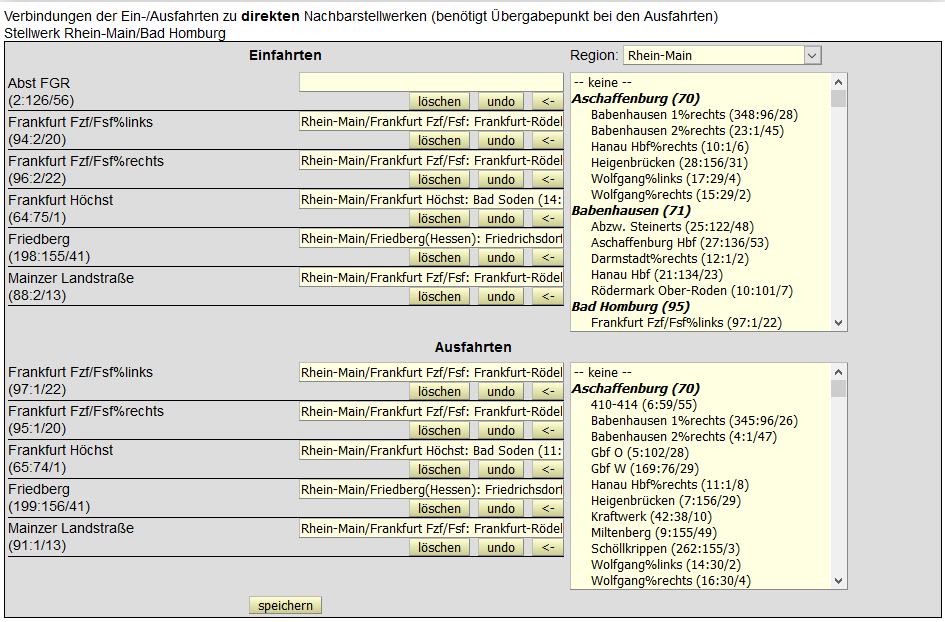The height and width of the screenshot is (622, 945).
Task: Click the speichern button
Action: [x=285, y=605]
